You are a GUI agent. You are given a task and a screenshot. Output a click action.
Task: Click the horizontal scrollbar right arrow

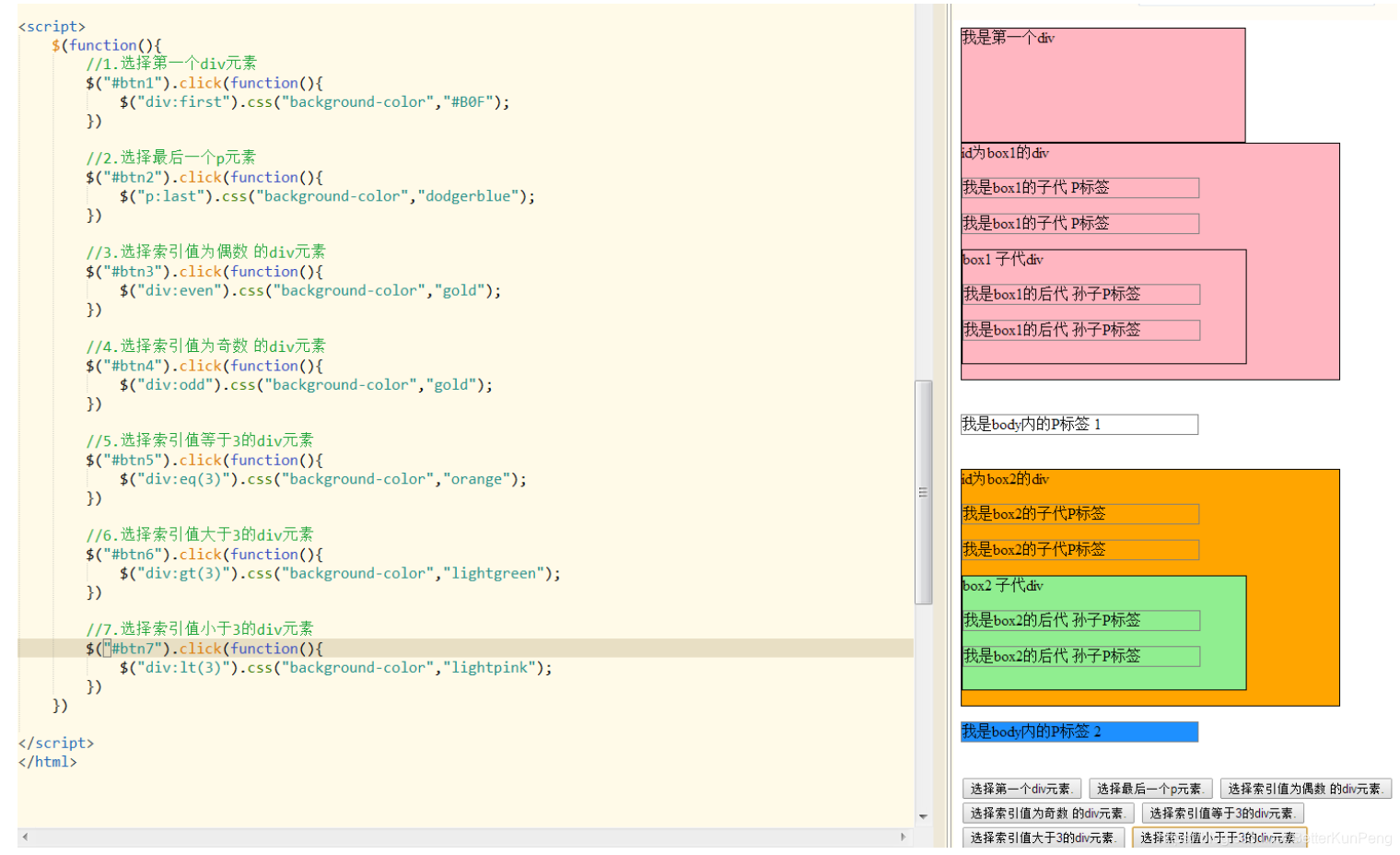tap(903, 837)
